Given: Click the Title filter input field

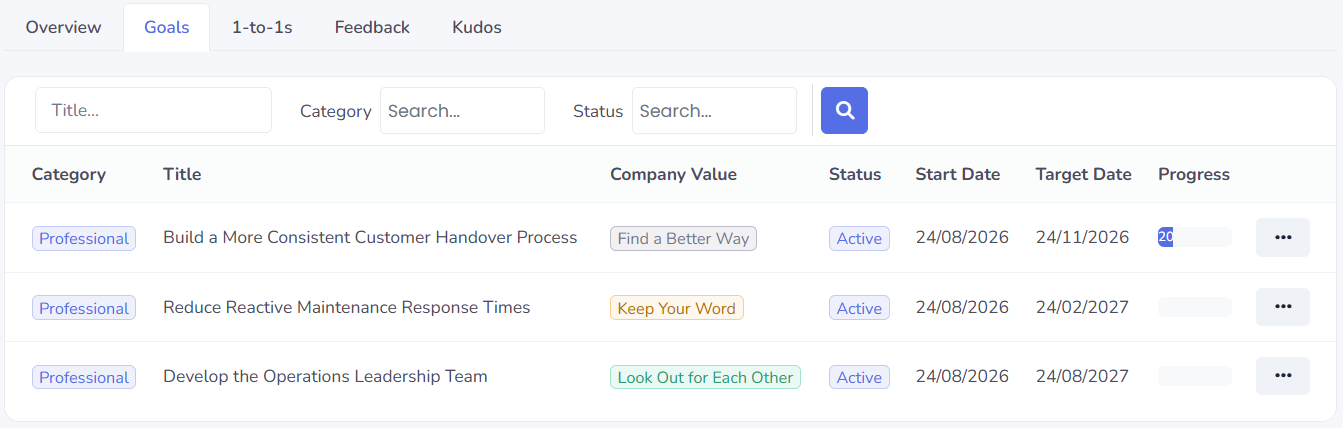Looking at the screenshot, I should 153,110.
